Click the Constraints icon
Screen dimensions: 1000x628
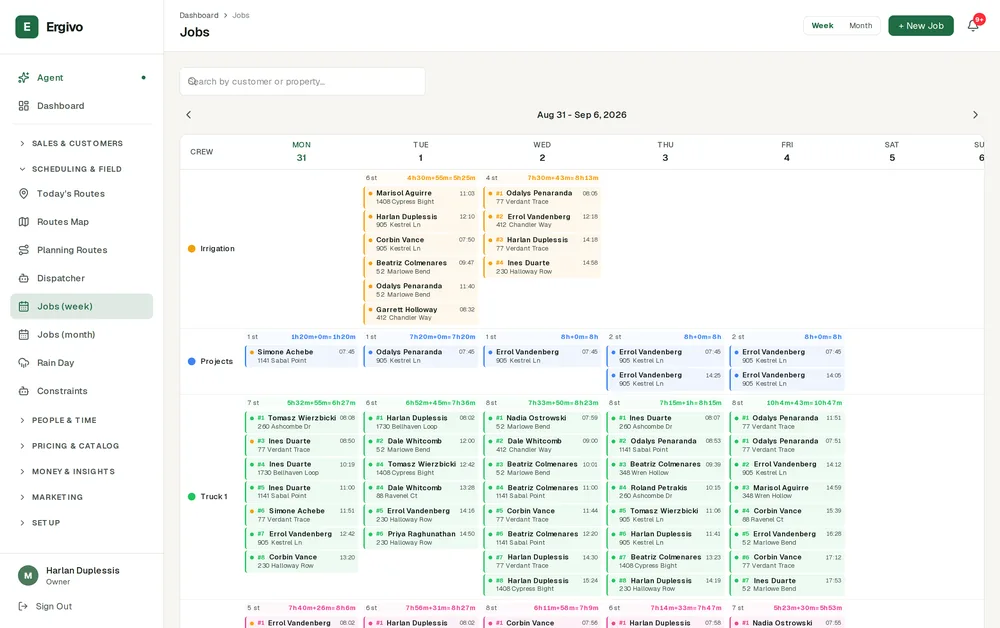point(24,391)
